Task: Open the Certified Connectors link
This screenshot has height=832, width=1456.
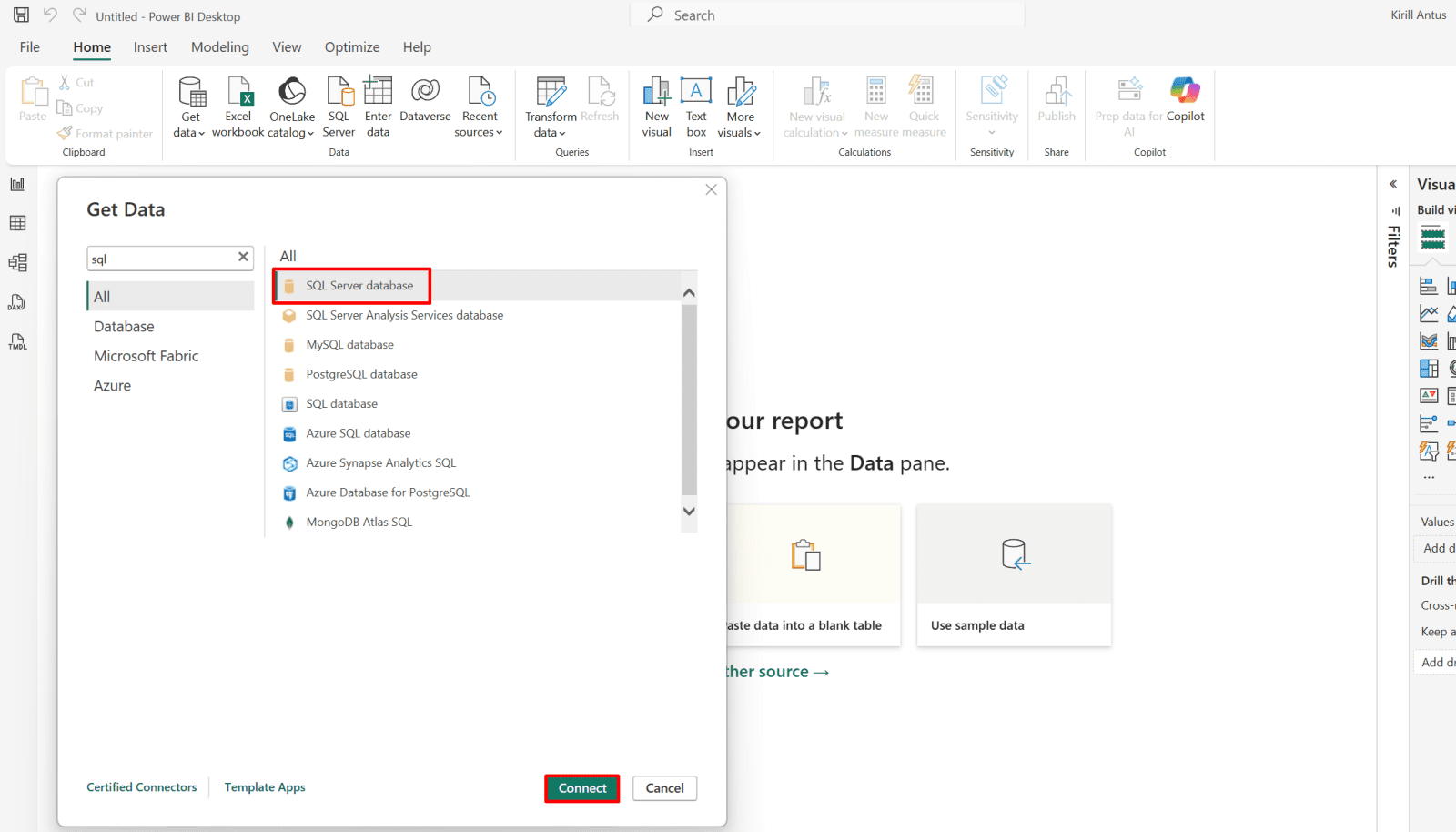Action: pos(141,787)
